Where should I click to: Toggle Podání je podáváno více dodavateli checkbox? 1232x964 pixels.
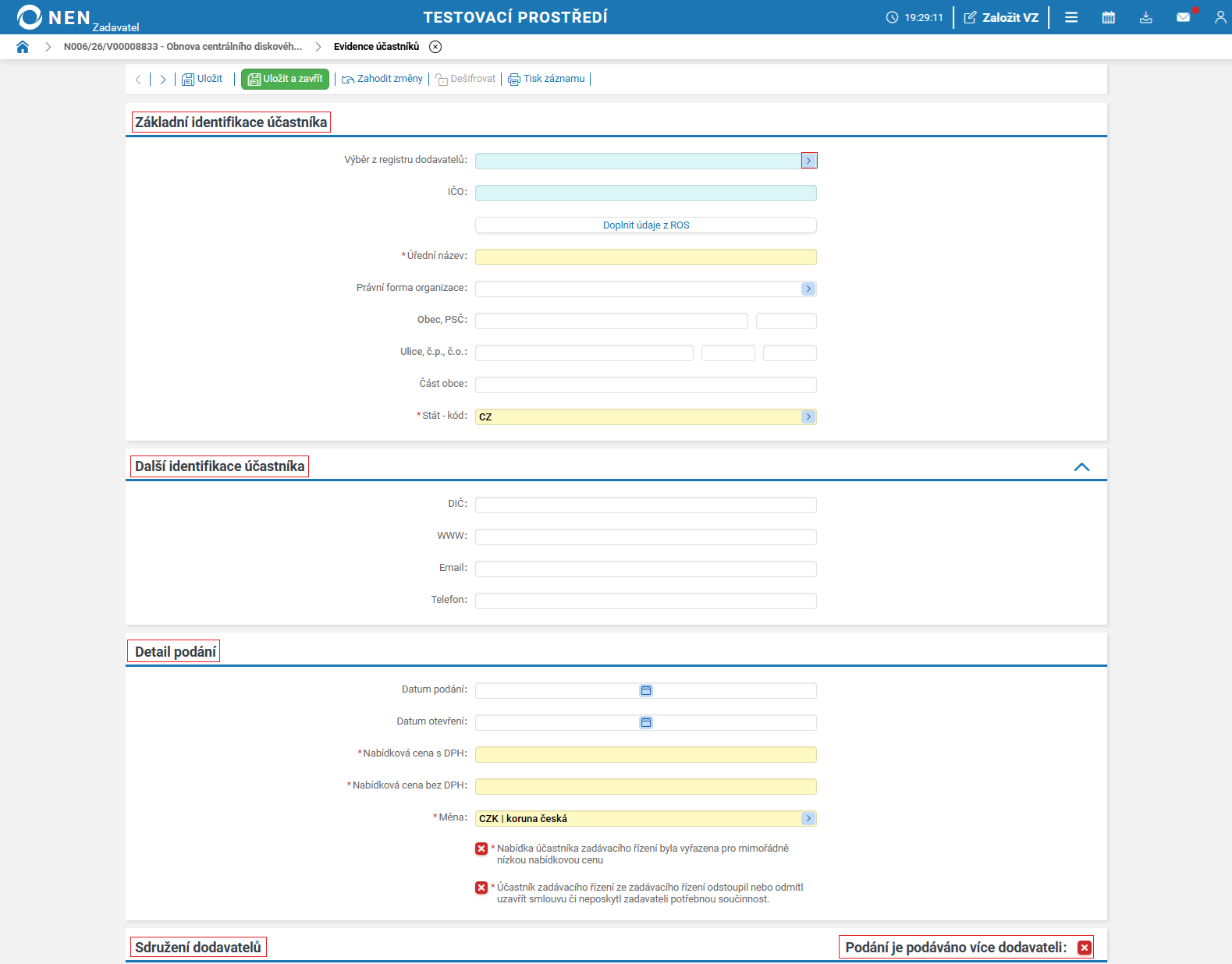(1085, 948)
